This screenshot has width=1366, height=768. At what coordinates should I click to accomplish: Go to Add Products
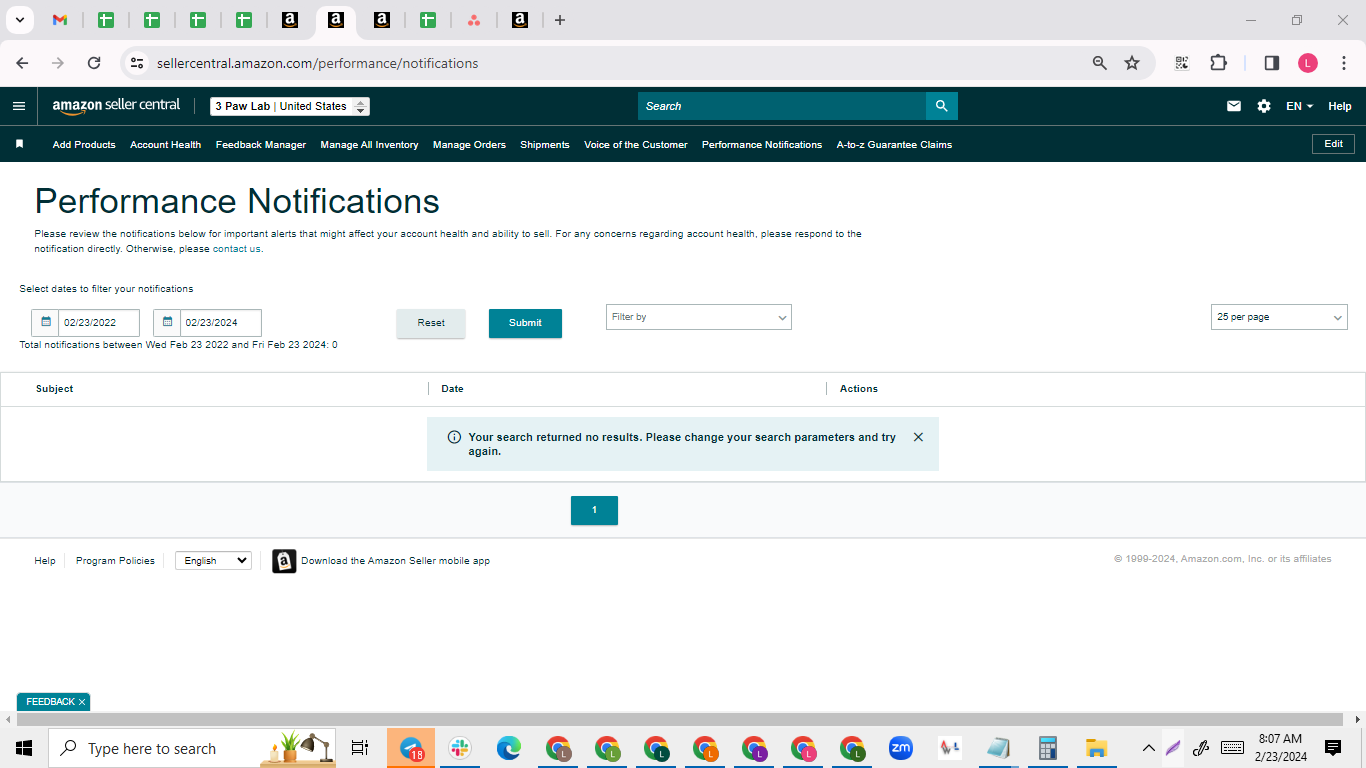click(84, 144)
